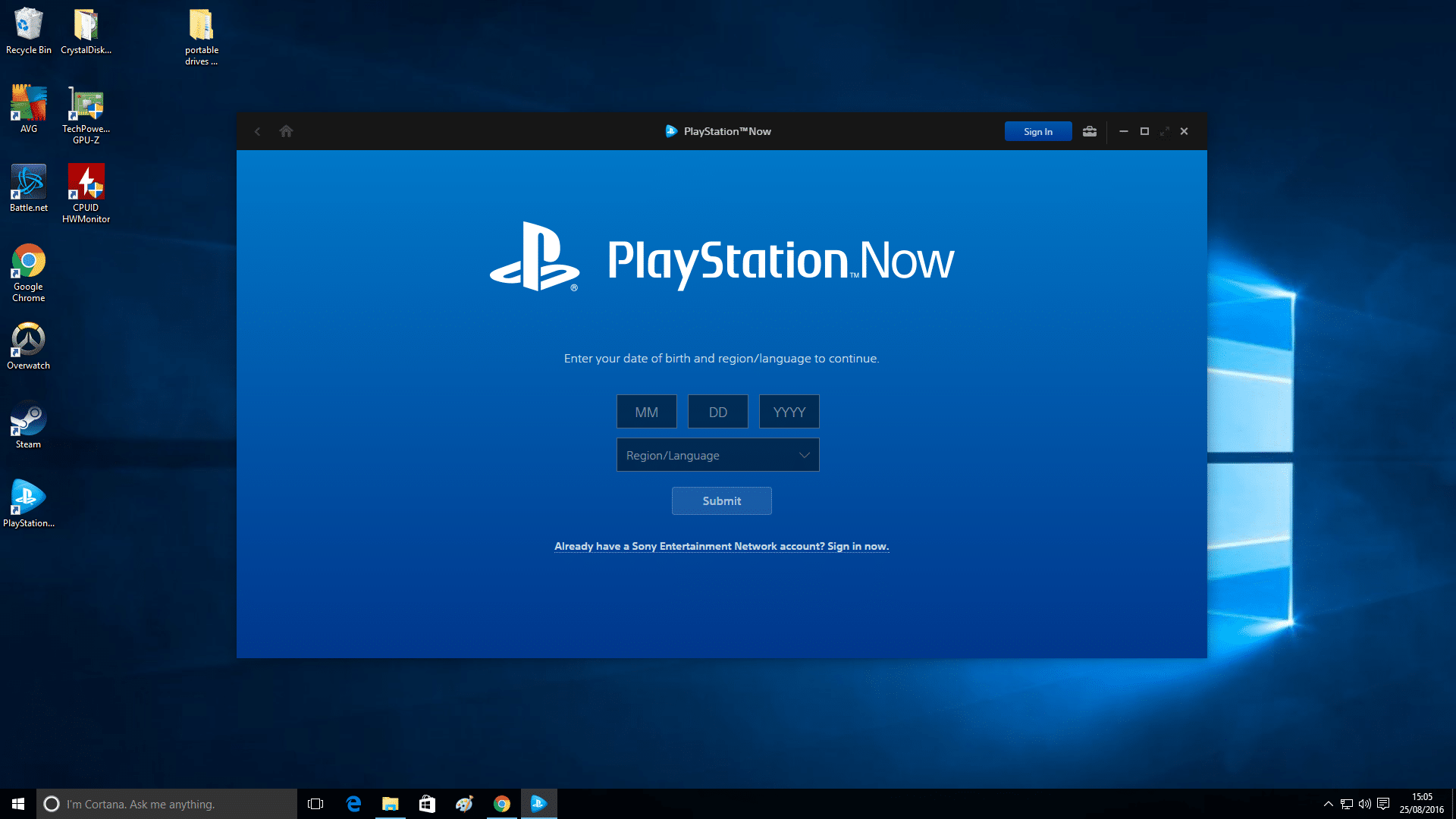Image resolution: width=1456 pixels, height=819 pixels.
Task: Click the MM month input field
Action: (646, 411)
